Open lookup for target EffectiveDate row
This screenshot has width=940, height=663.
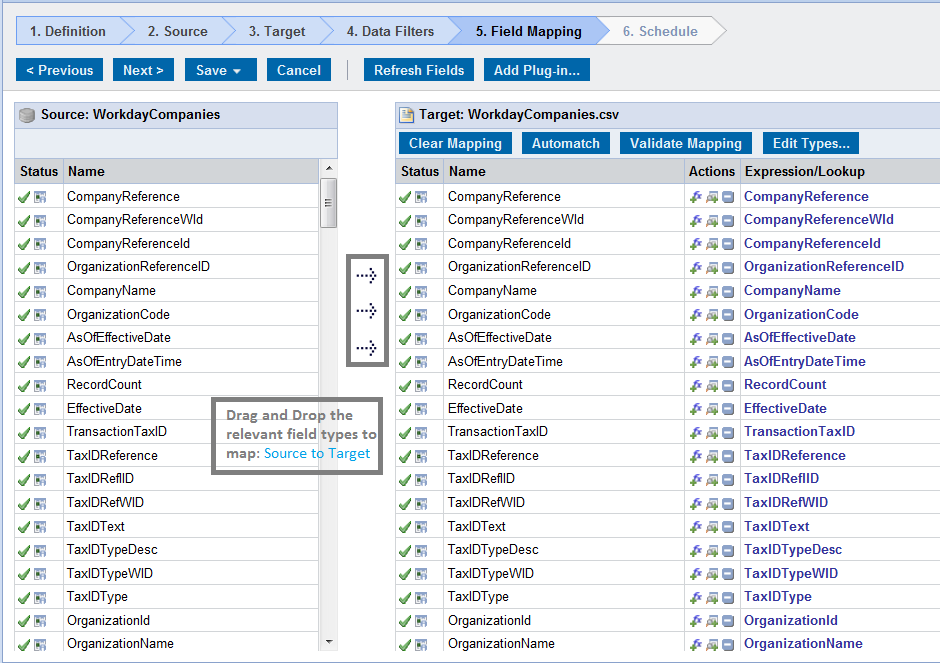click(x=712, y=409)
